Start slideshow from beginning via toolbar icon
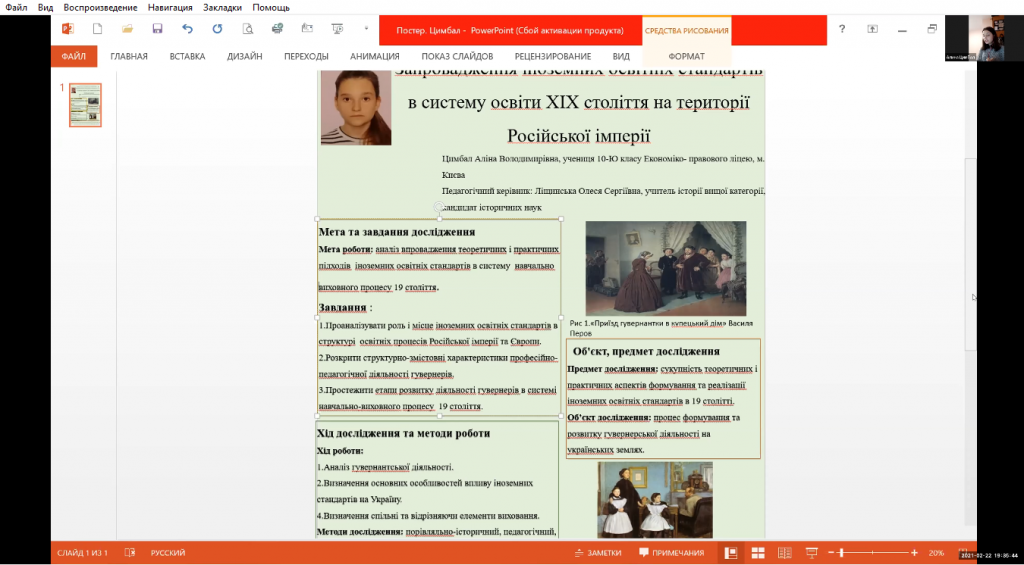 pyautogui.click(x=338, y=29)
